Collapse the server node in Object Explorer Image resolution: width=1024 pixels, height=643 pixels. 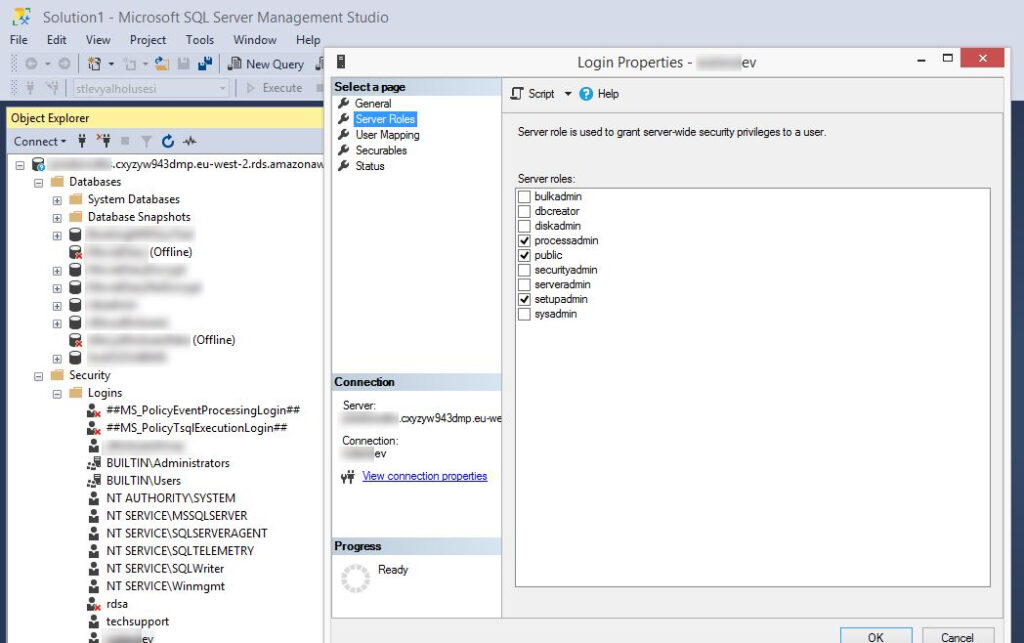point(20,165)
